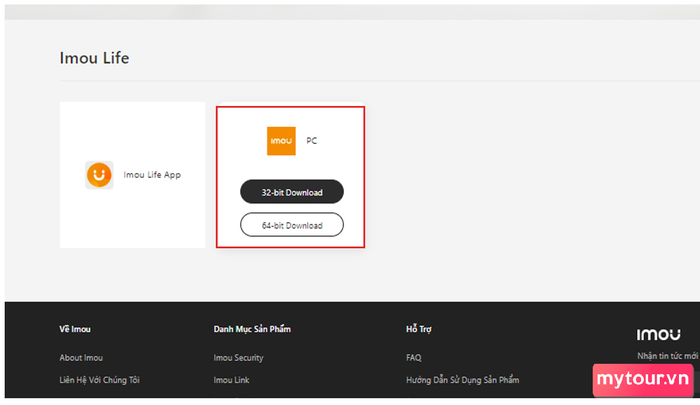The image size is (700, 405).
Task: Click the Imou Life App label text
Action: 152,175
